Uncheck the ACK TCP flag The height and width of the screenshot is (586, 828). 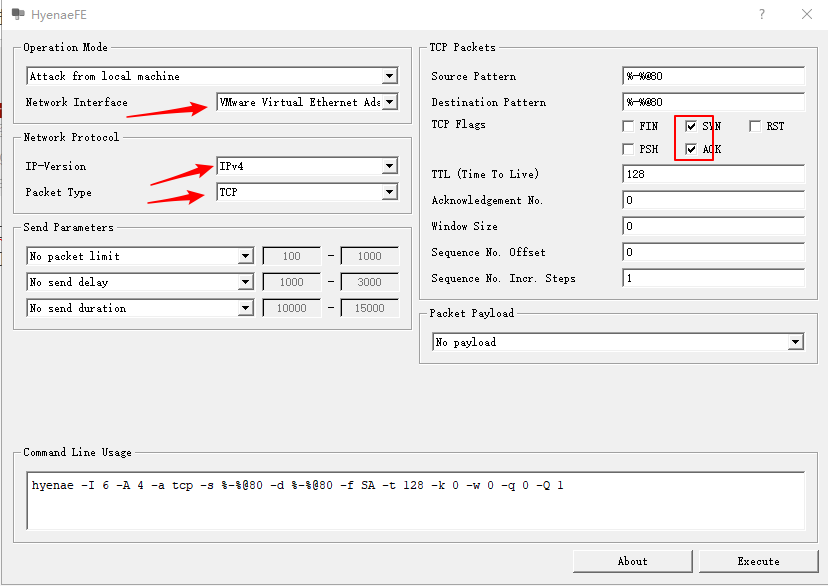[x=690, y=149]
